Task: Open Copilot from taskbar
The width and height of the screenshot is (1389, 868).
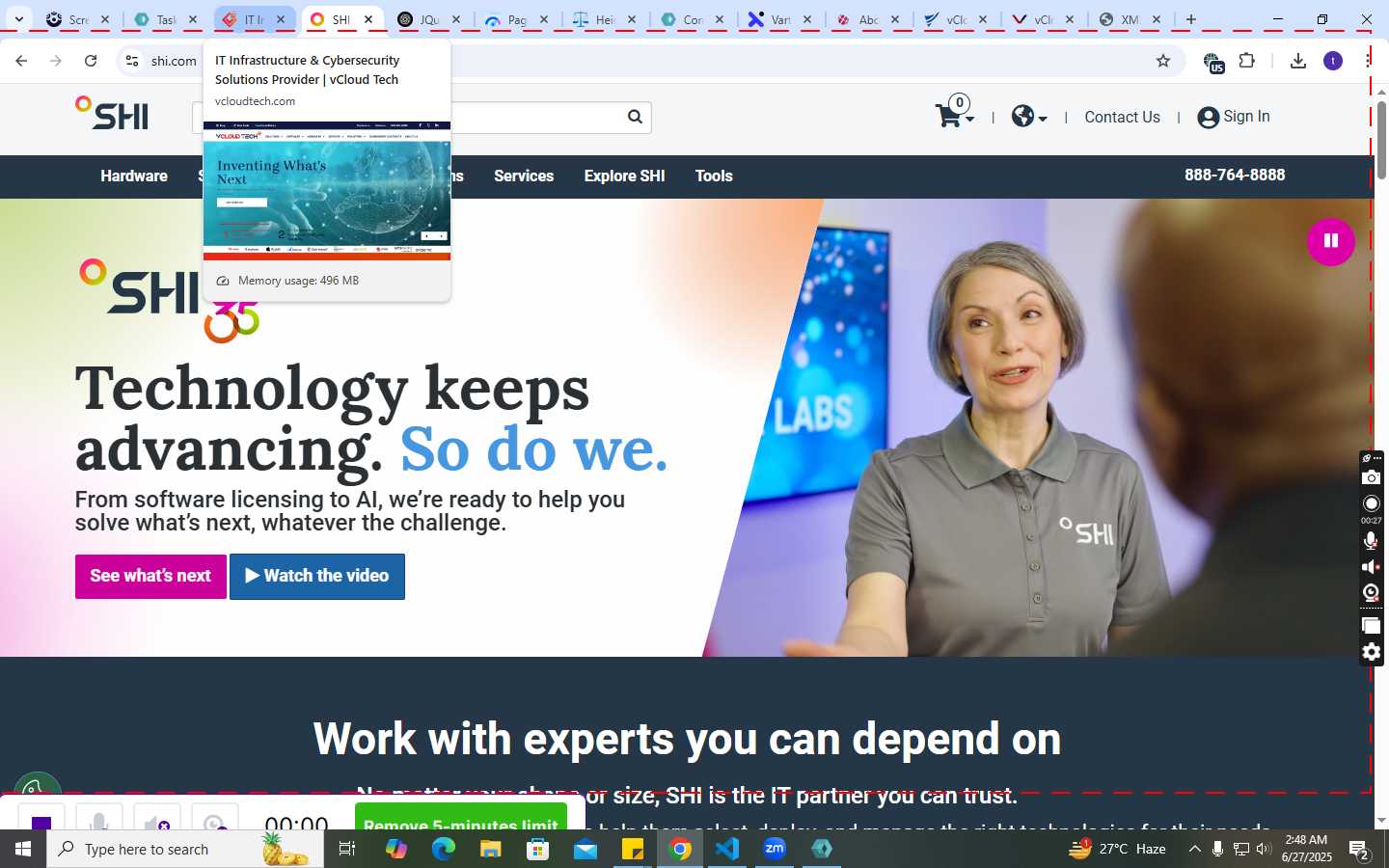Action: (x=395, y=849)
